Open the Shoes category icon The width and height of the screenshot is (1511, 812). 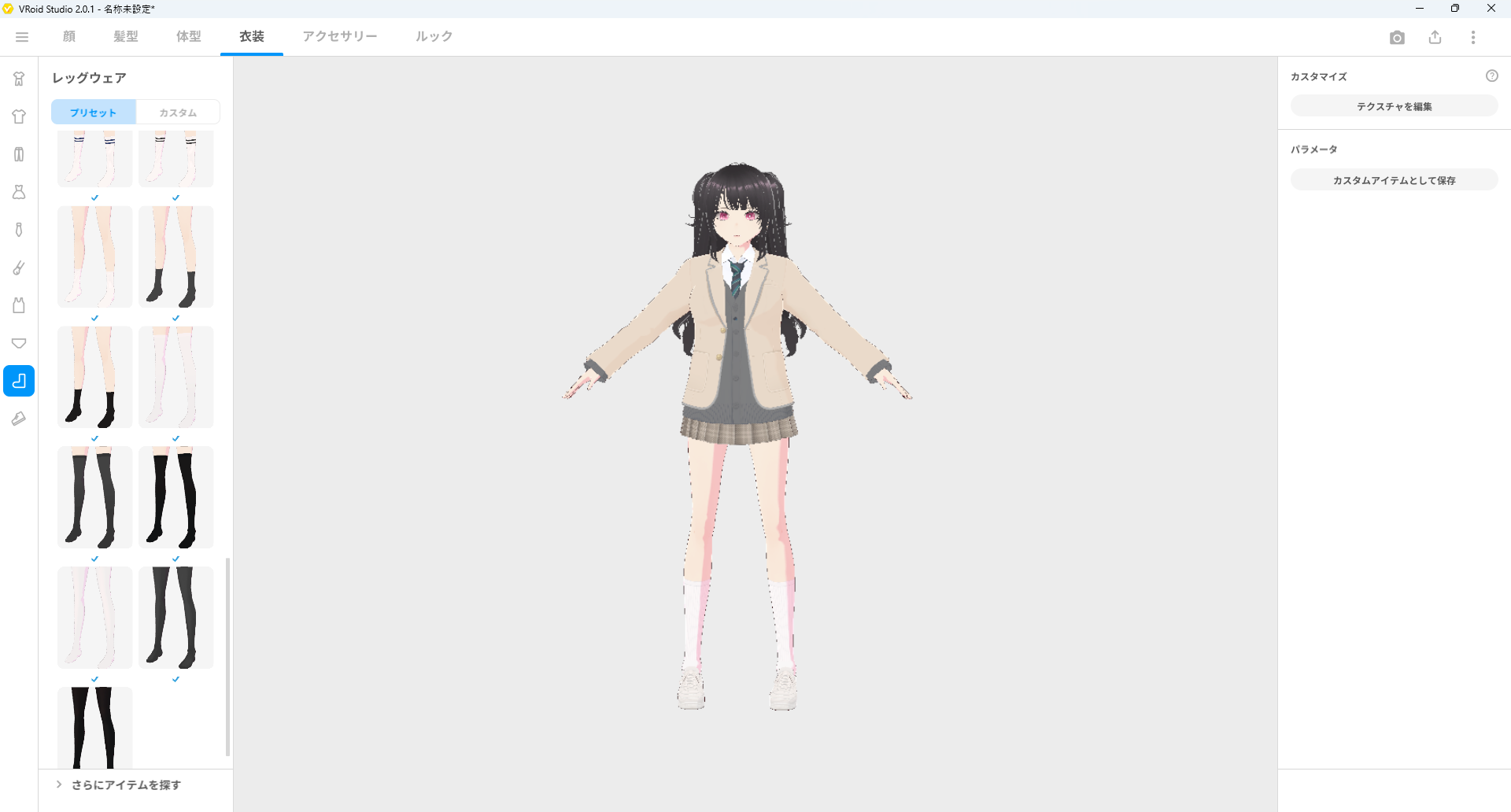pos(18,419)
